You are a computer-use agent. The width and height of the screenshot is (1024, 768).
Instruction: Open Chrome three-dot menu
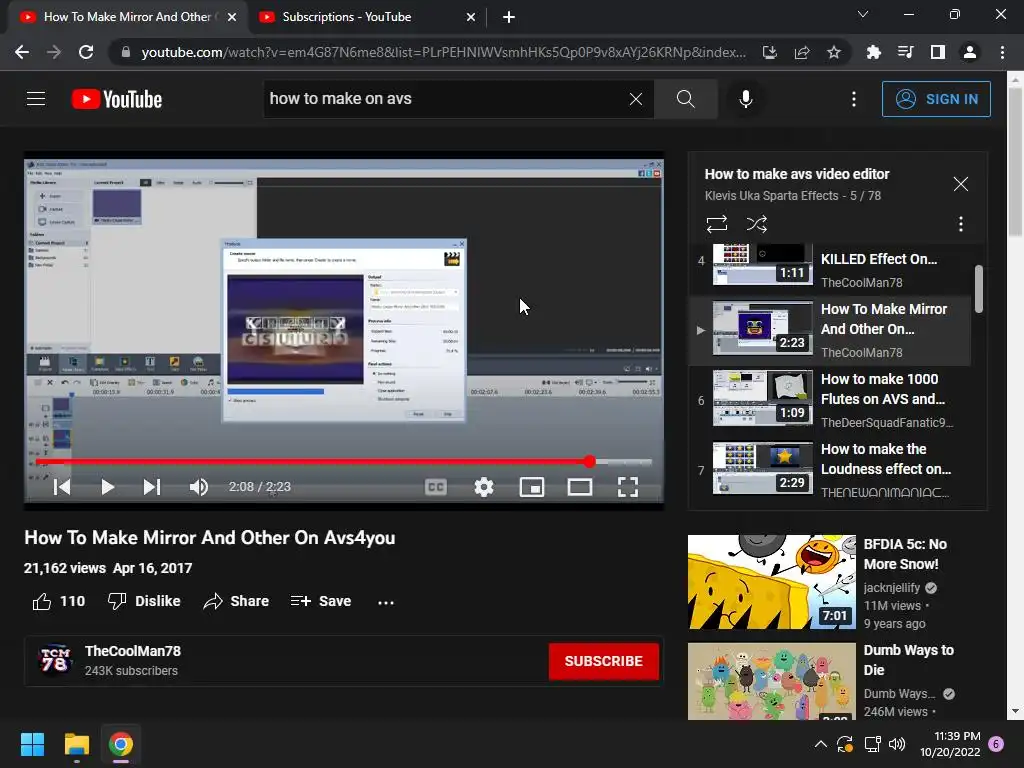tap(1002, 52)
